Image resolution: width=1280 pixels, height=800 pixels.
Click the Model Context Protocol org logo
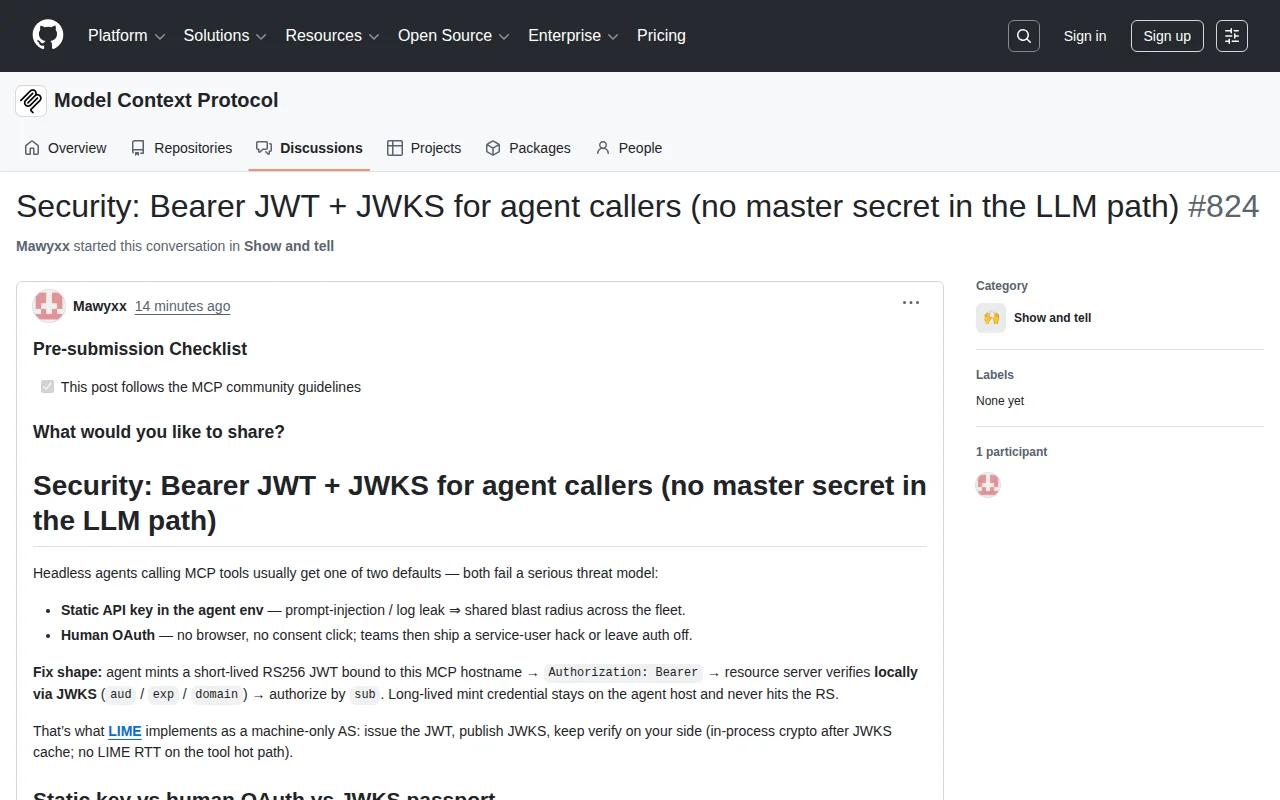[x=31, y=101]
